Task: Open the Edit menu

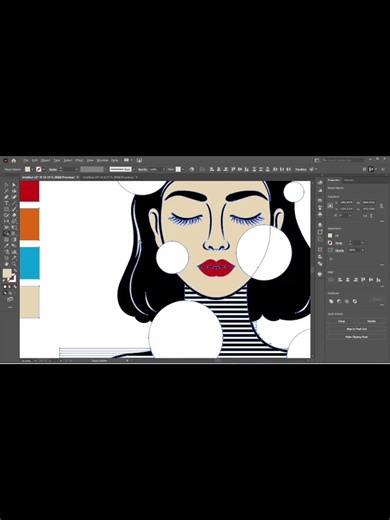Action: click(35, 160)
